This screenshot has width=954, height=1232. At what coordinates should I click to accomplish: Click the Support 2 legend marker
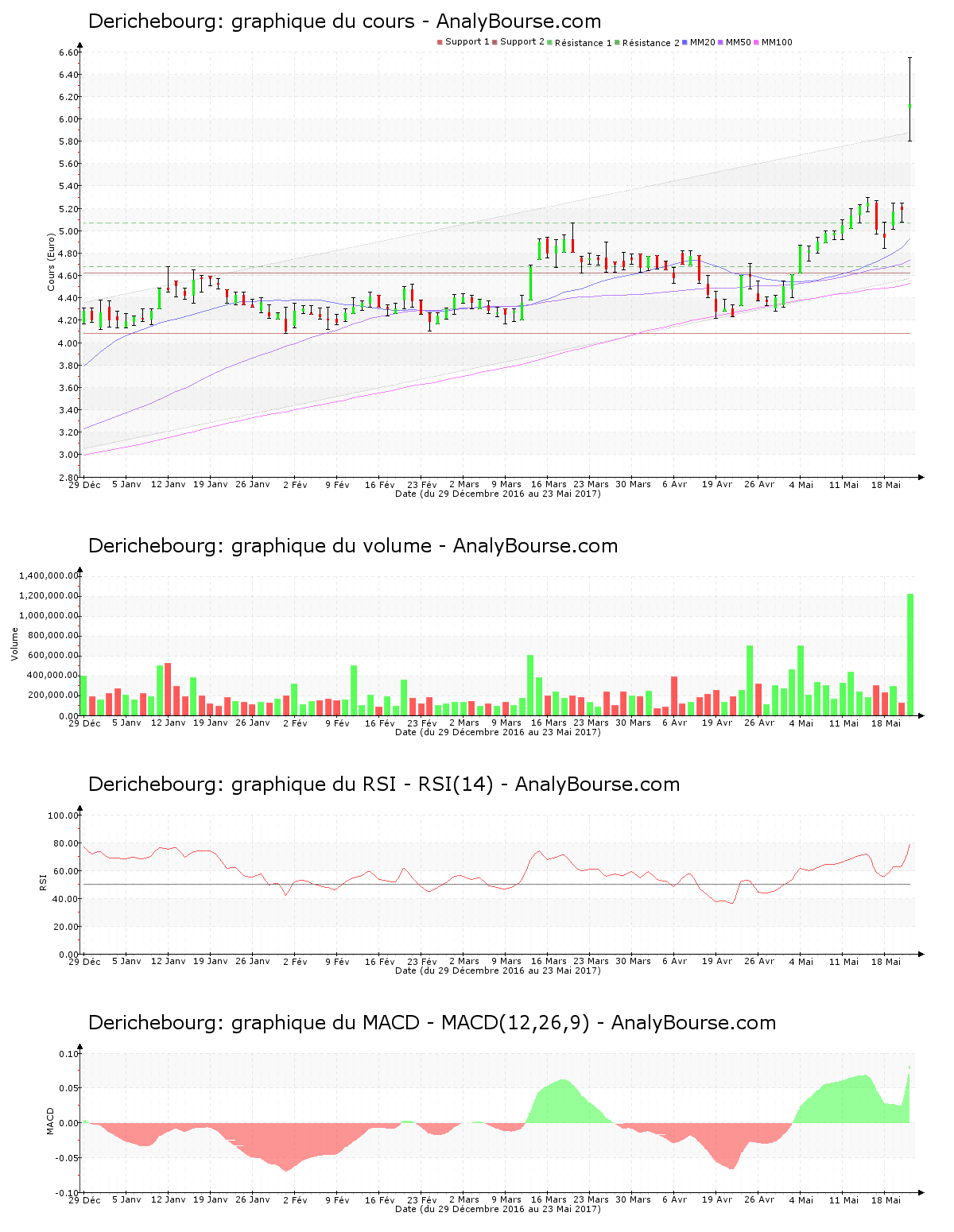pyautogui.click(x=494, y=42)
